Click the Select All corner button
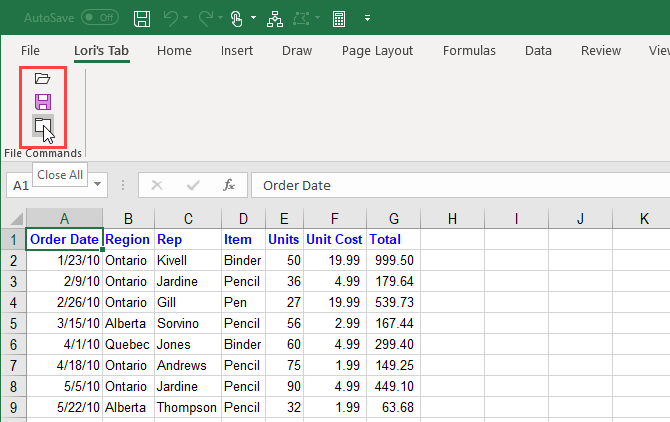 [x=12, y=219]
